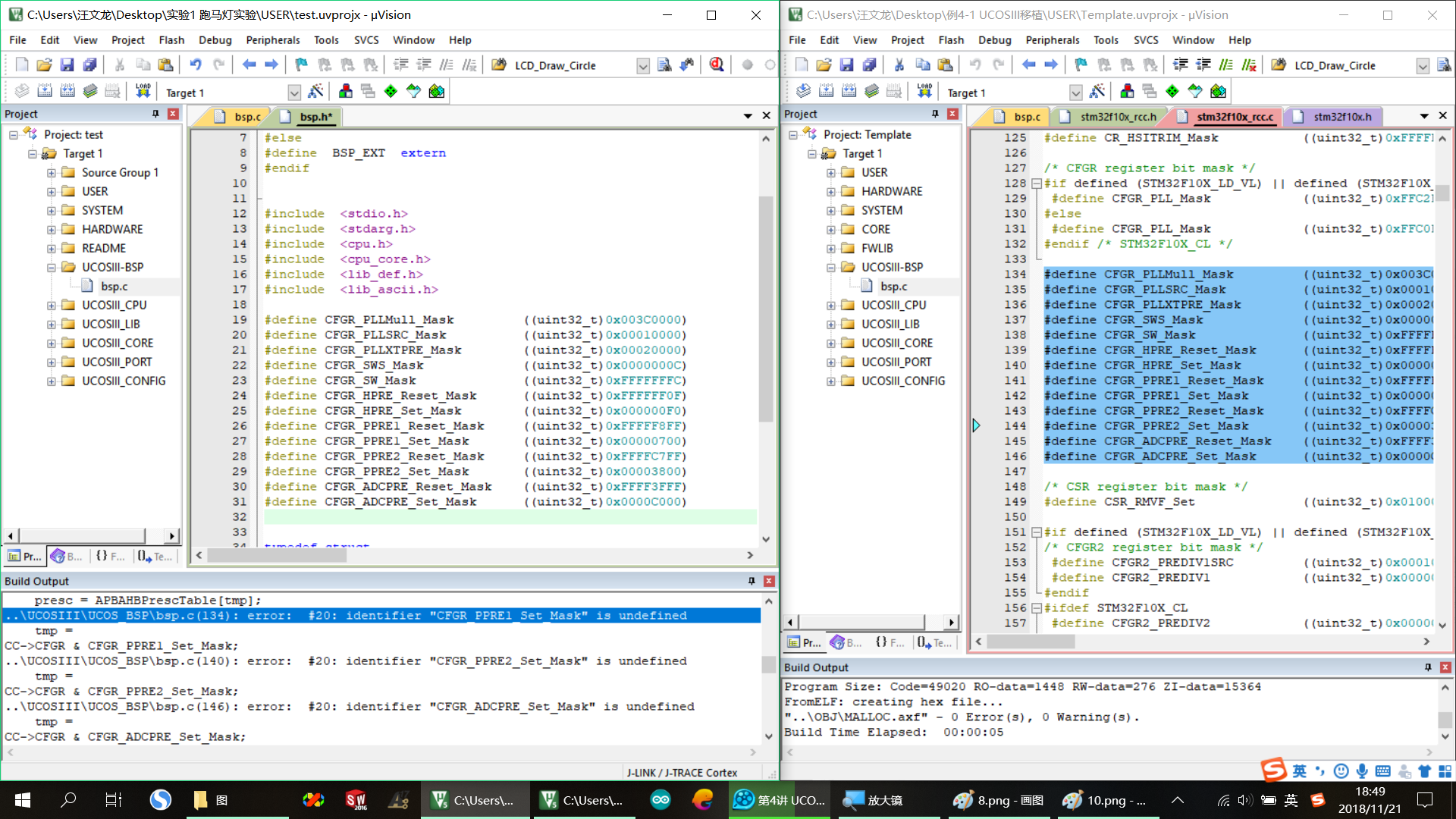
Task: Click Indent selection icon in test.uvprojx toolbar
Action: click(400, 65)
